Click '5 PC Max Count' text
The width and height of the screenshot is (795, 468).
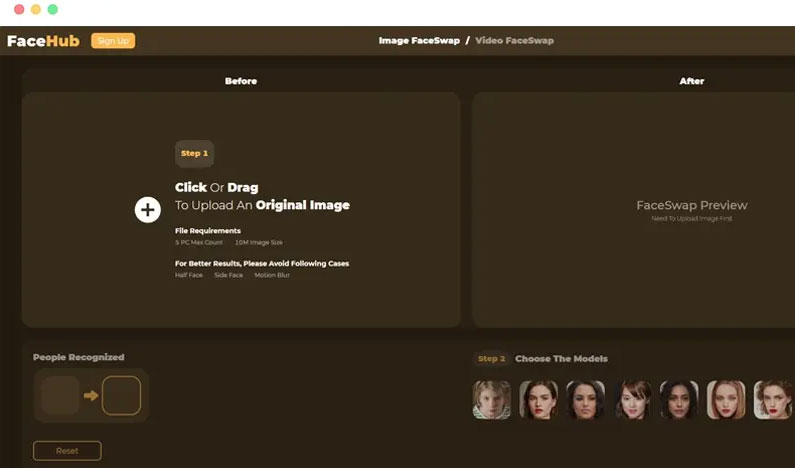point(199,242)
